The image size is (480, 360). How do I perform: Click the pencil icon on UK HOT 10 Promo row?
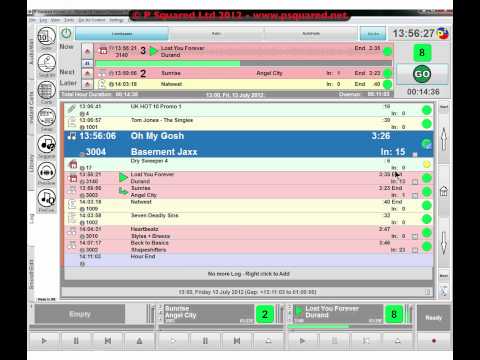(x=72, y=109)
